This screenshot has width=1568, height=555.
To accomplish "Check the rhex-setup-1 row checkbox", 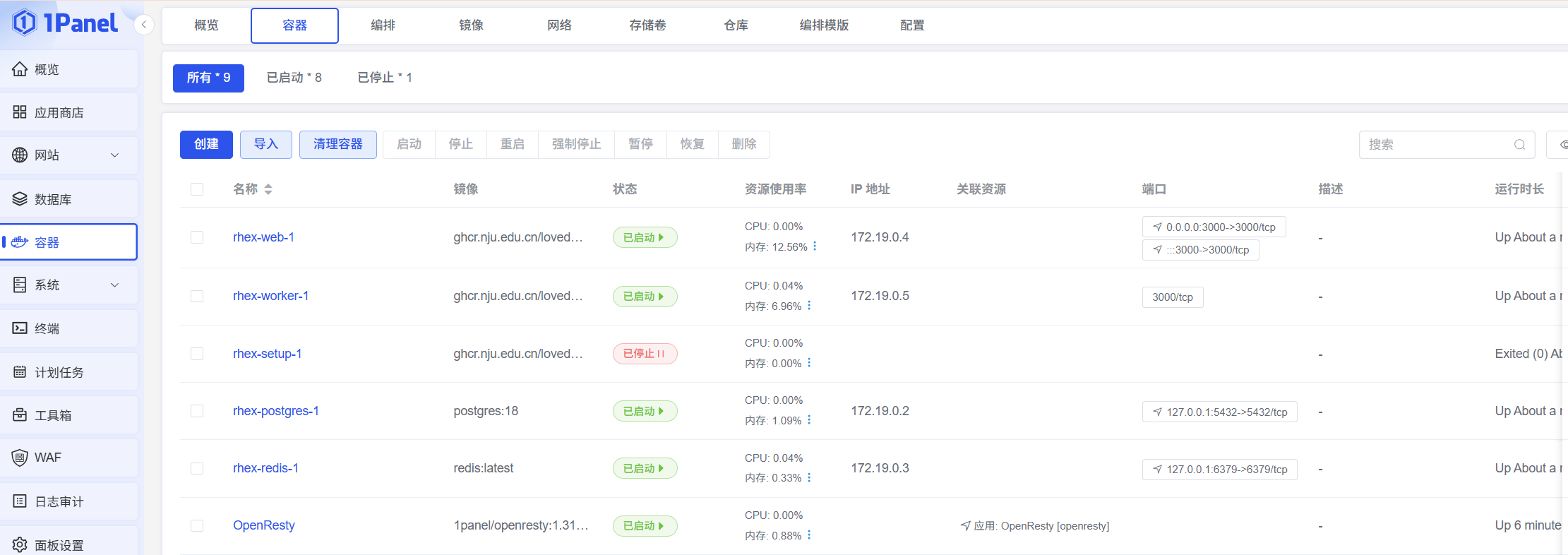I will [197, 354].
